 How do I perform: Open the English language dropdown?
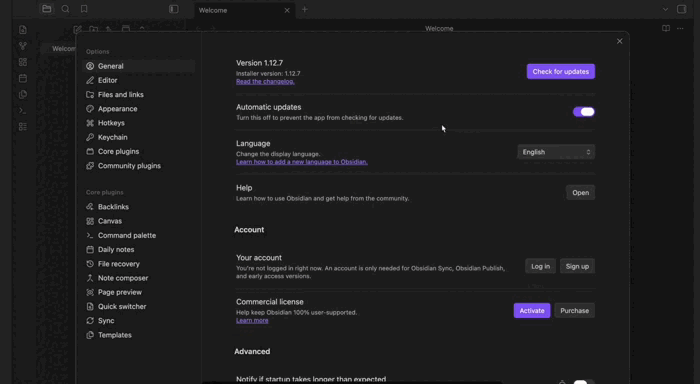(x=556, y=152)
